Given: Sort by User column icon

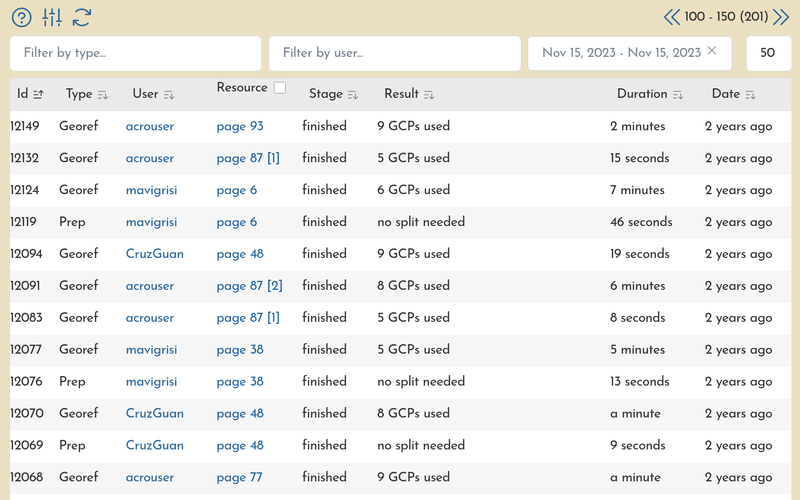Looking at the screenshot, I should click(169, 95).
